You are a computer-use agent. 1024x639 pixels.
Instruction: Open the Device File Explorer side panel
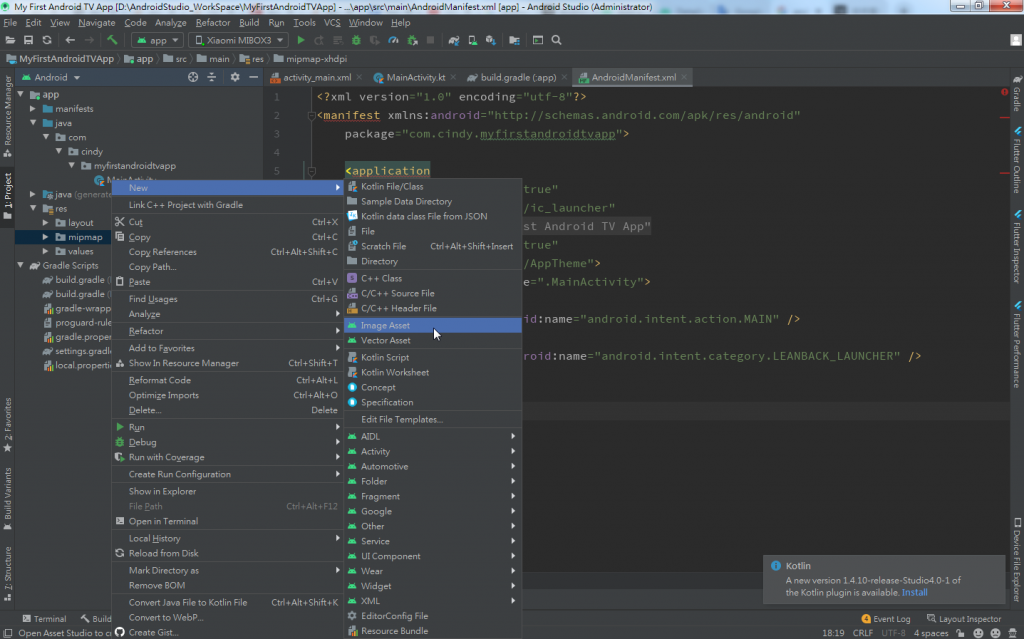(x=1017, y=559)
